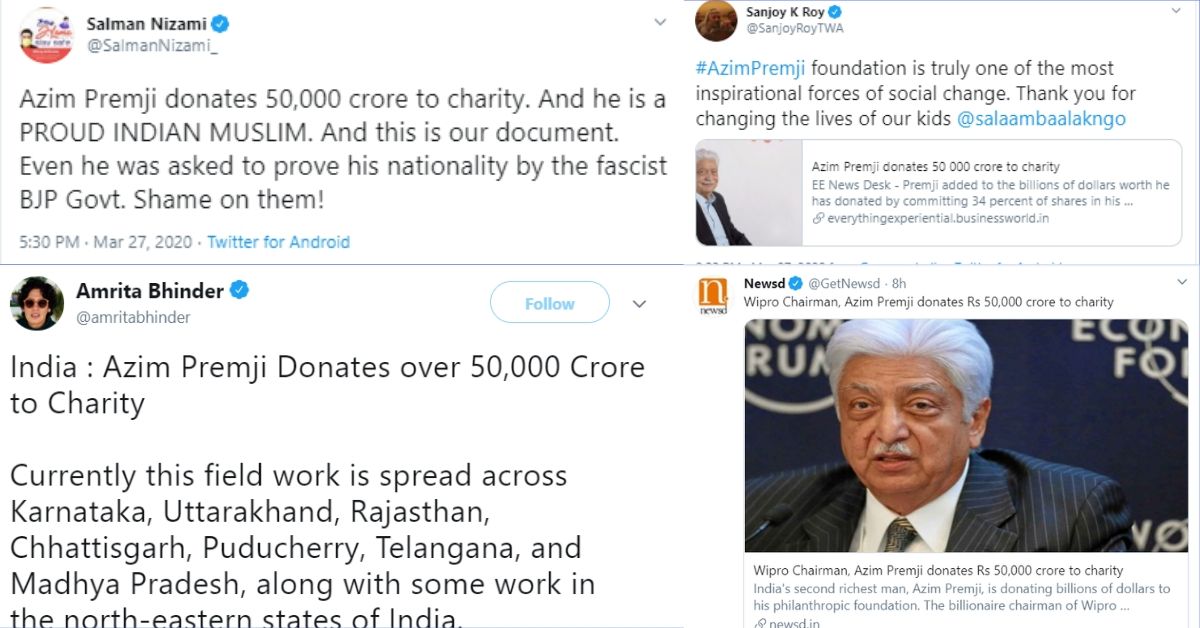Click the Twitter for Android source link

click(x=278, y=242)
